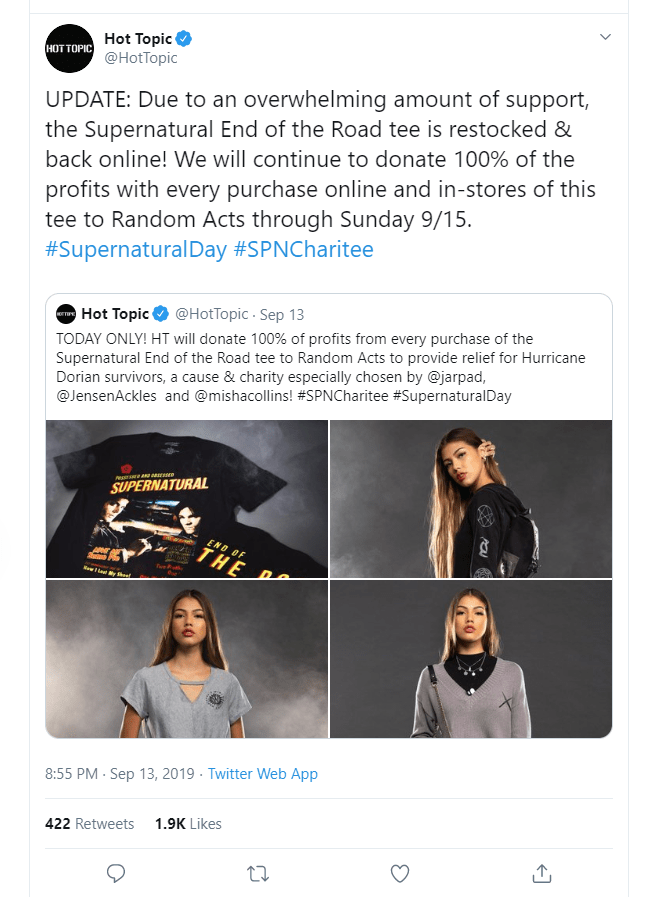The height and width of the screenshot is (897, 655).
Task: View the 1.9K Likes list
Action: 188,824
